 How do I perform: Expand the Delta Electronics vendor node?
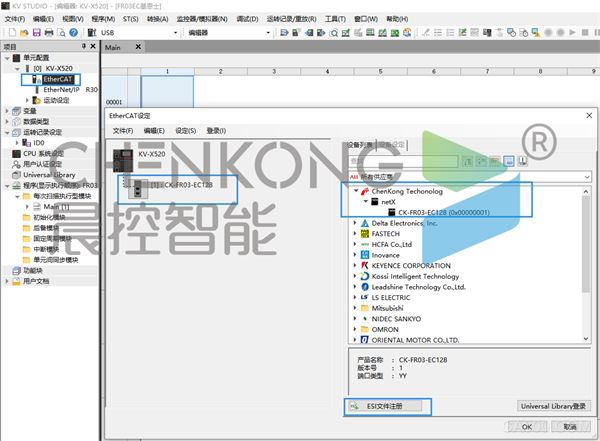(x=354, y=222)
